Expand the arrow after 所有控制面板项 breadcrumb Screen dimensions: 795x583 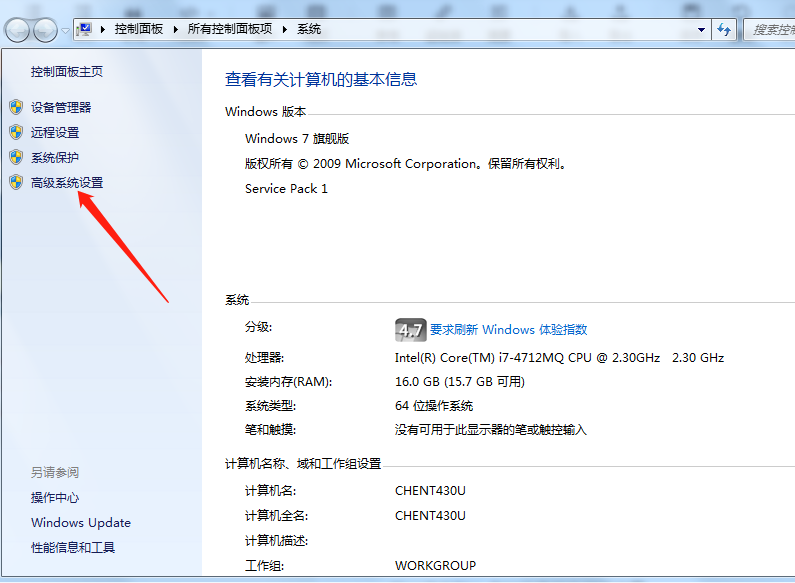tap(284, 29)
